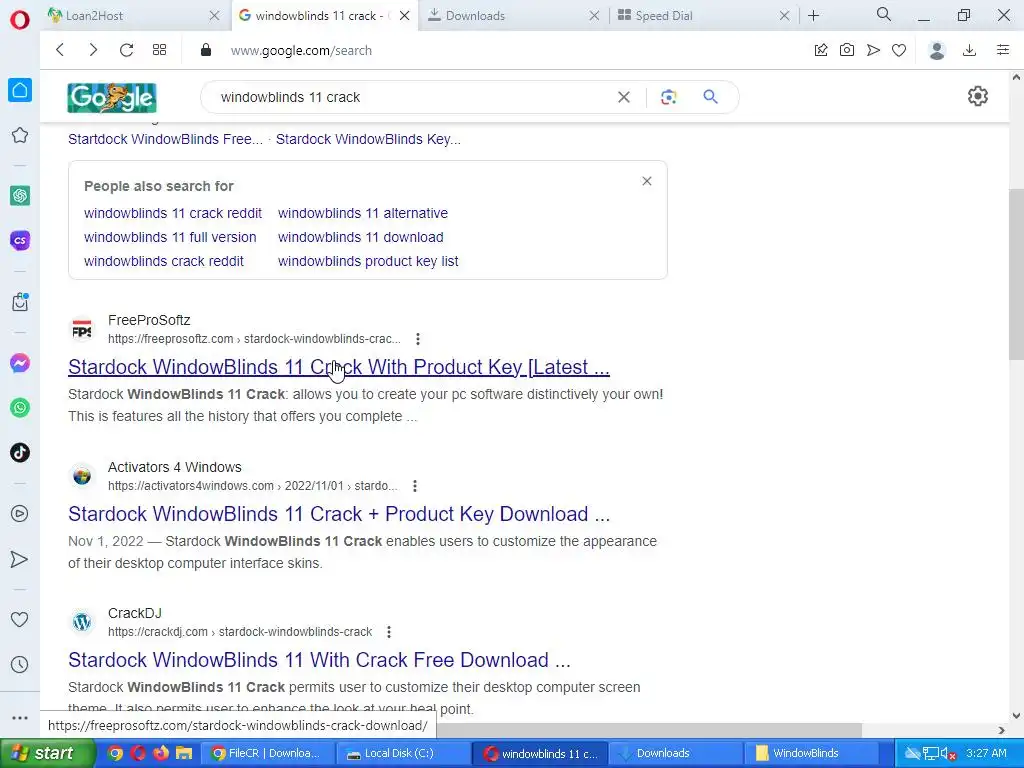Open more options for FreeProSoftz result
Viewport: 1024px width, 768px height.
click(x=418, y=339)
